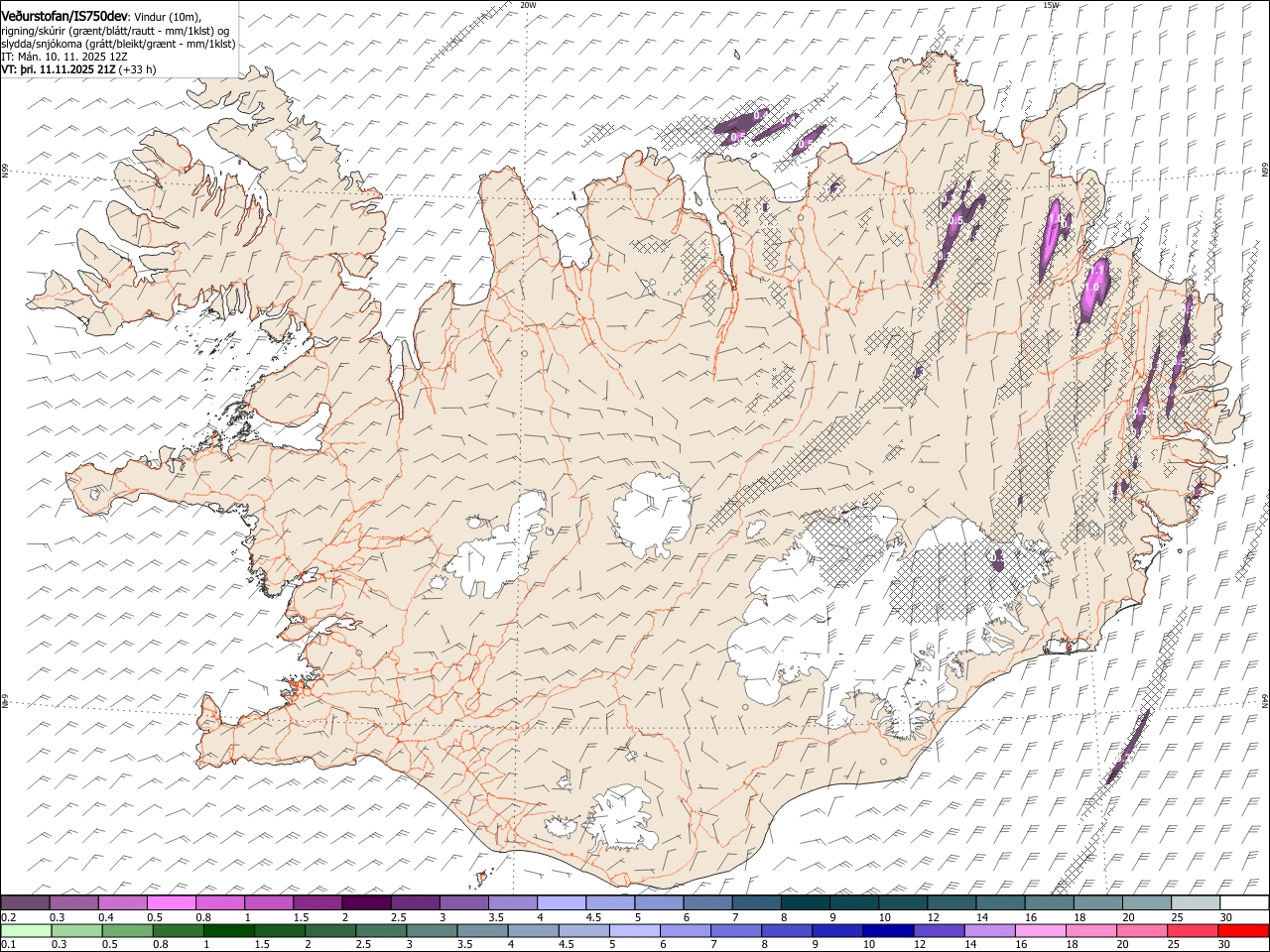Select the IT: Mán. 10. 11. 2025 12Z line
This screenshot has height=952, width=1270.
pos(64,58)
